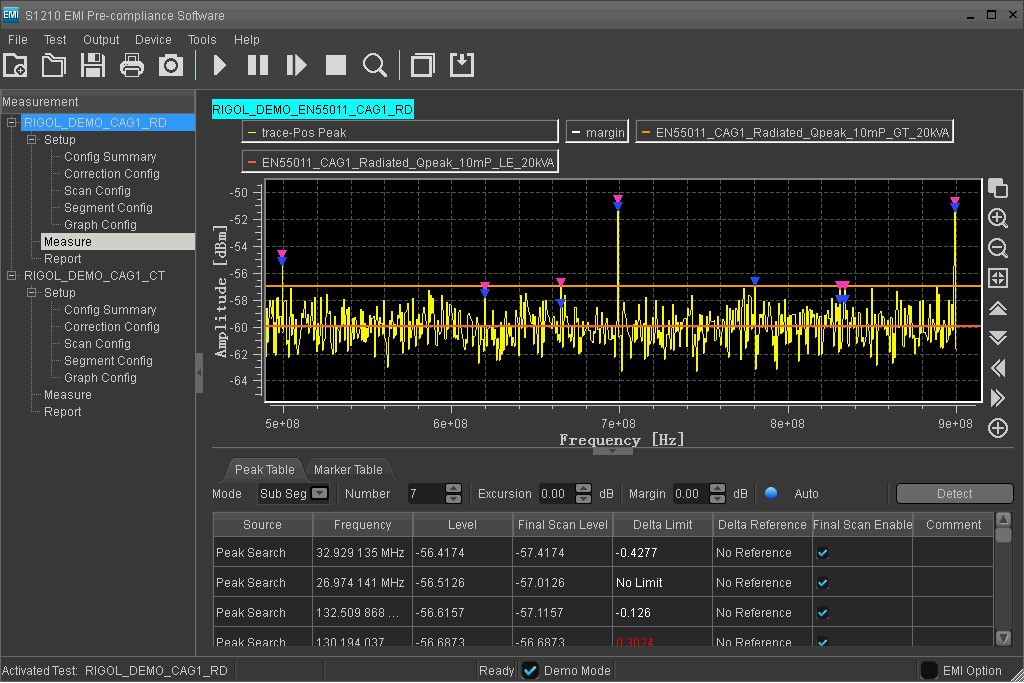
Task: Click the magnifier search icon in toolbar
Action: pos(374,66)
